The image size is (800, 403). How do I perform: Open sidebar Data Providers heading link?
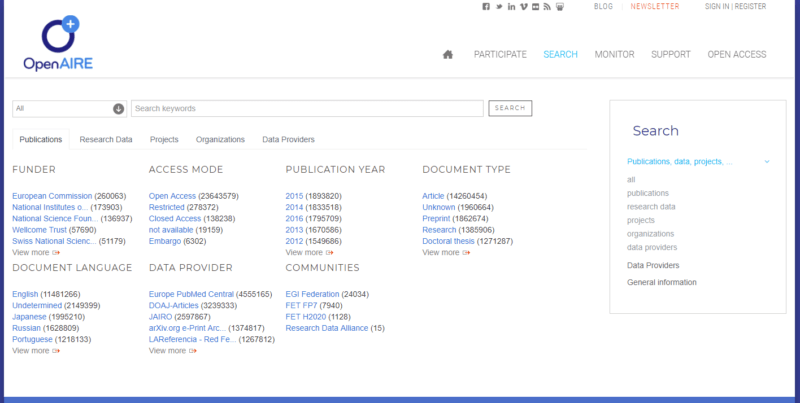pyautogui.click(x=653, y=265)
